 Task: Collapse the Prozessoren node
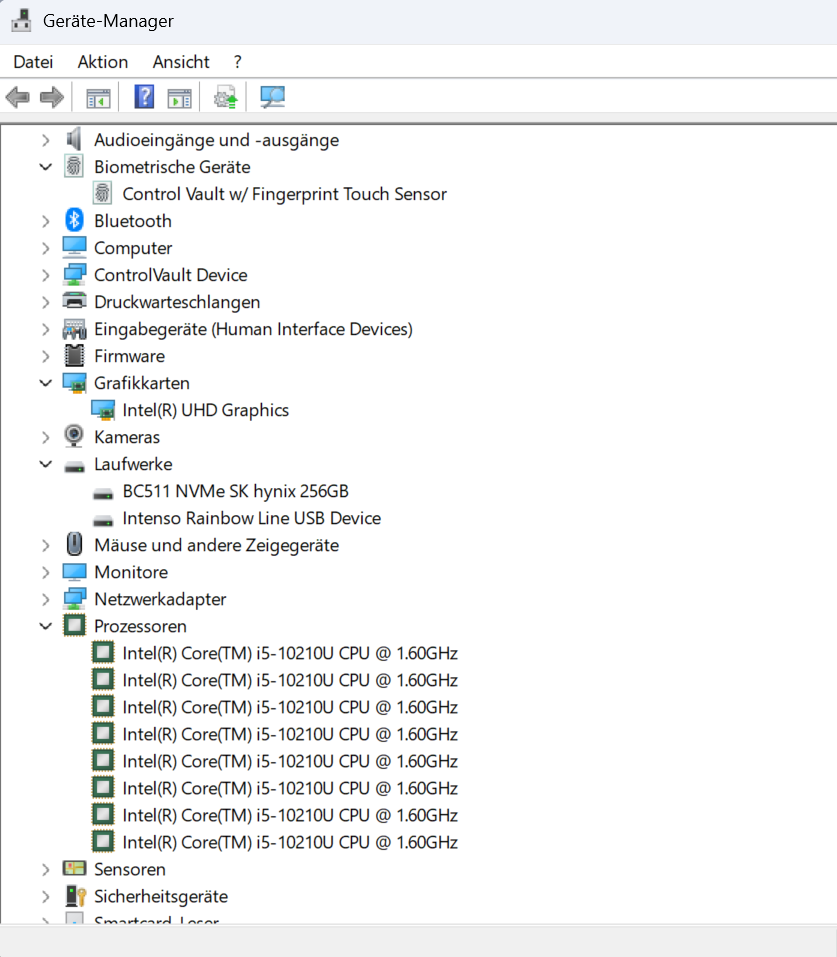(46, 626)
